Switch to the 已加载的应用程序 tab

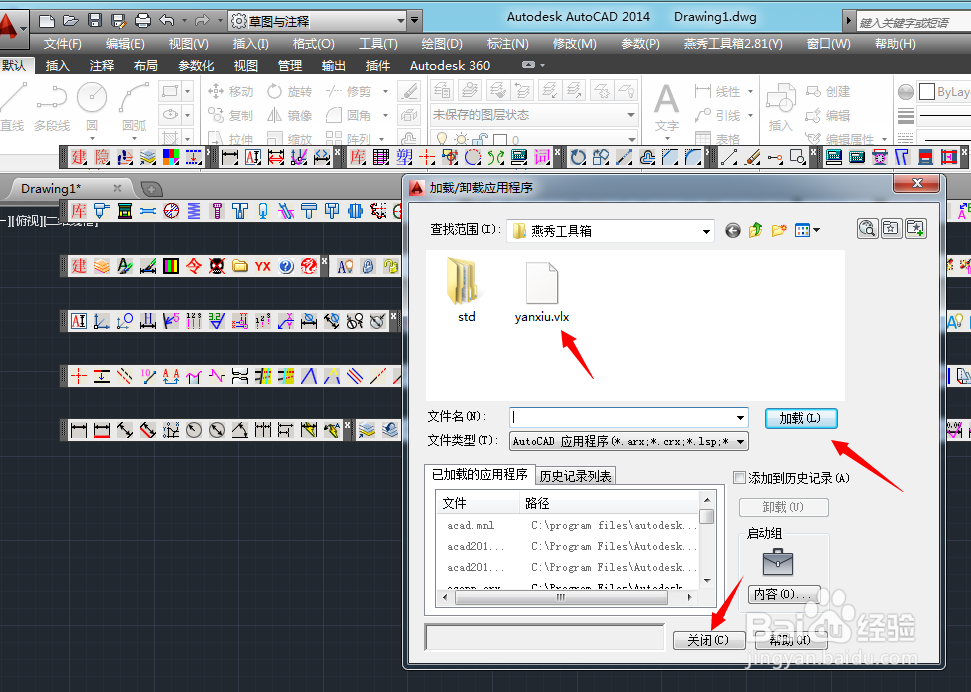(x=479, y=475)
